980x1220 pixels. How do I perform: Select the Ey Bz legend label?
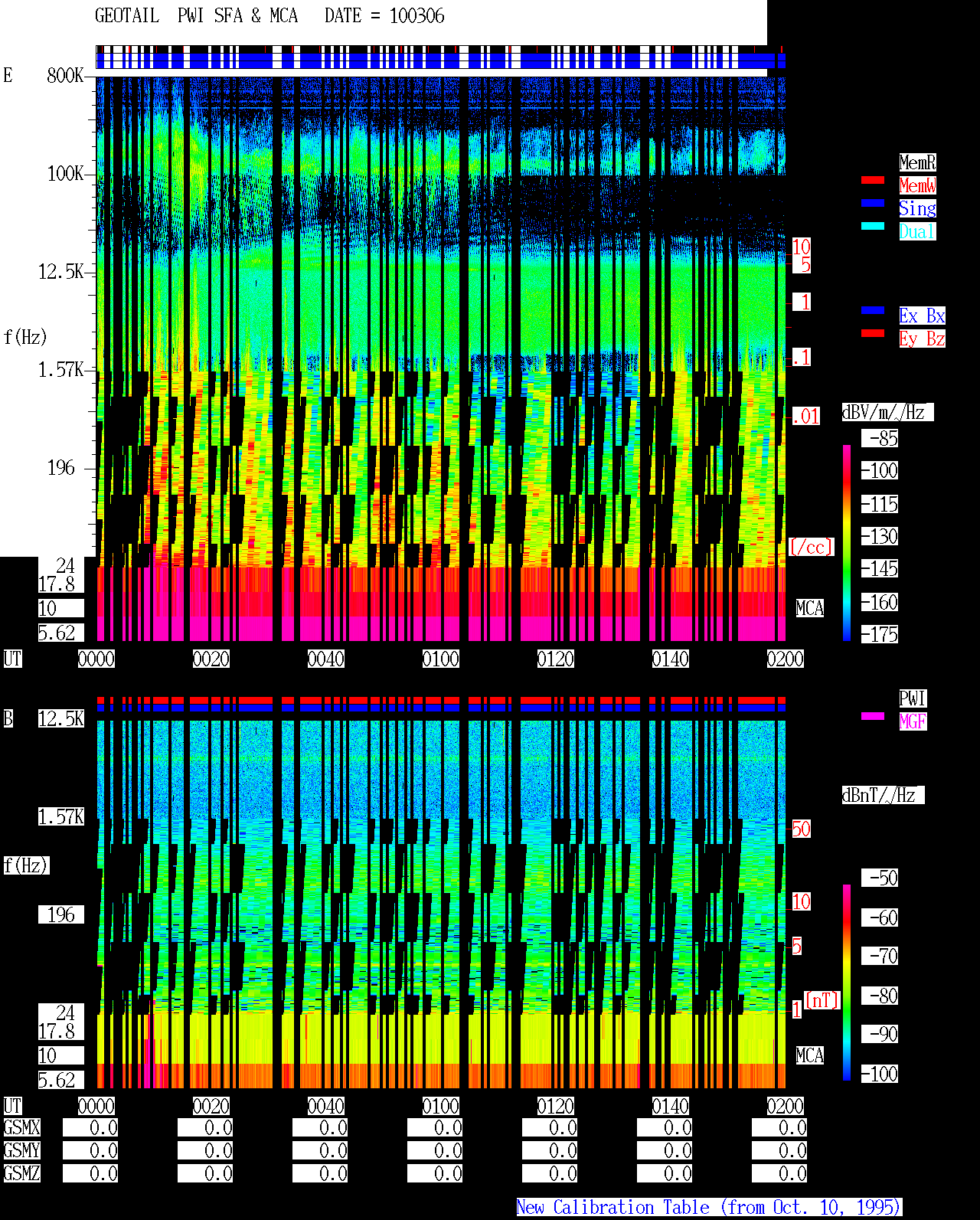[x=922, y=339]
